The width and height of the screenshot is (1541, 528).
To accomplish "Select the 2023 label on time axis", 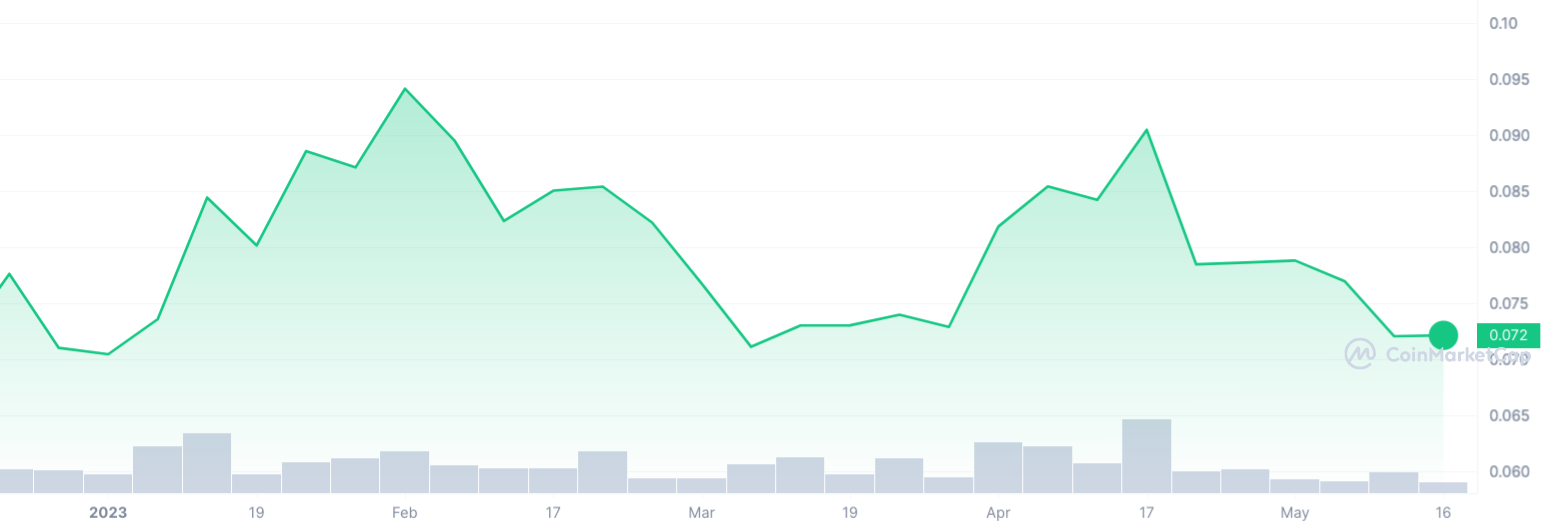I will point(108,513).
